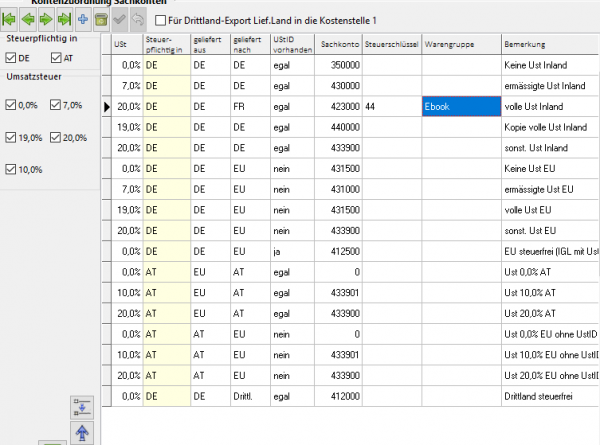Click the Sachkonto column header
The width and height of the screenshot is (600, 445).
pyautogui.click(x=340, y=45)
